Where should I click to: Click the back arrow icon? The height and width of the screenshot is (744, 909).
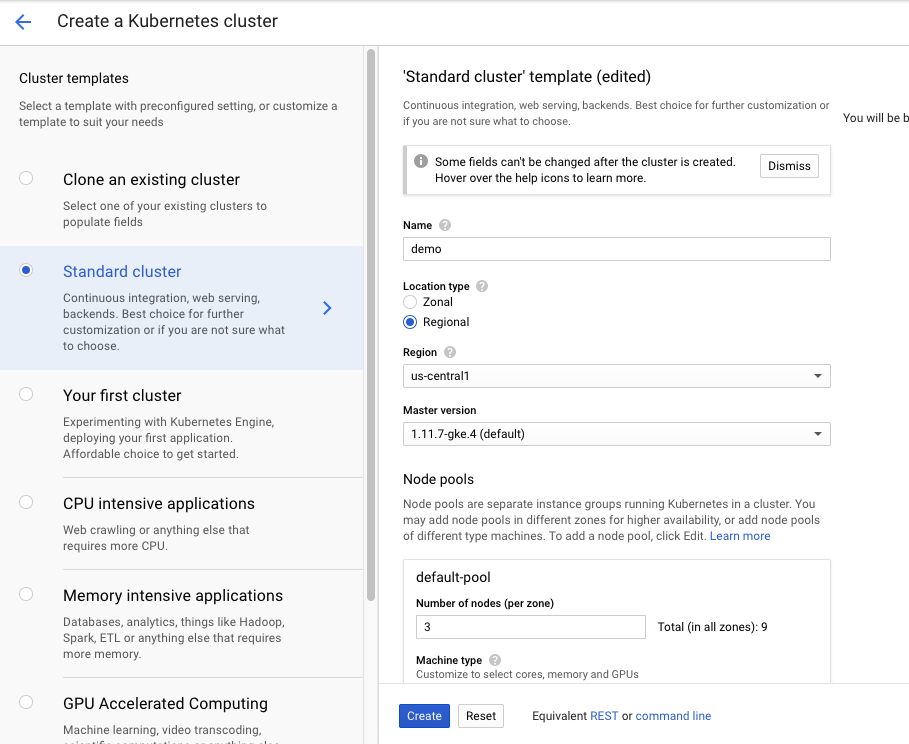pyautogui.click(x=23, y=22)
